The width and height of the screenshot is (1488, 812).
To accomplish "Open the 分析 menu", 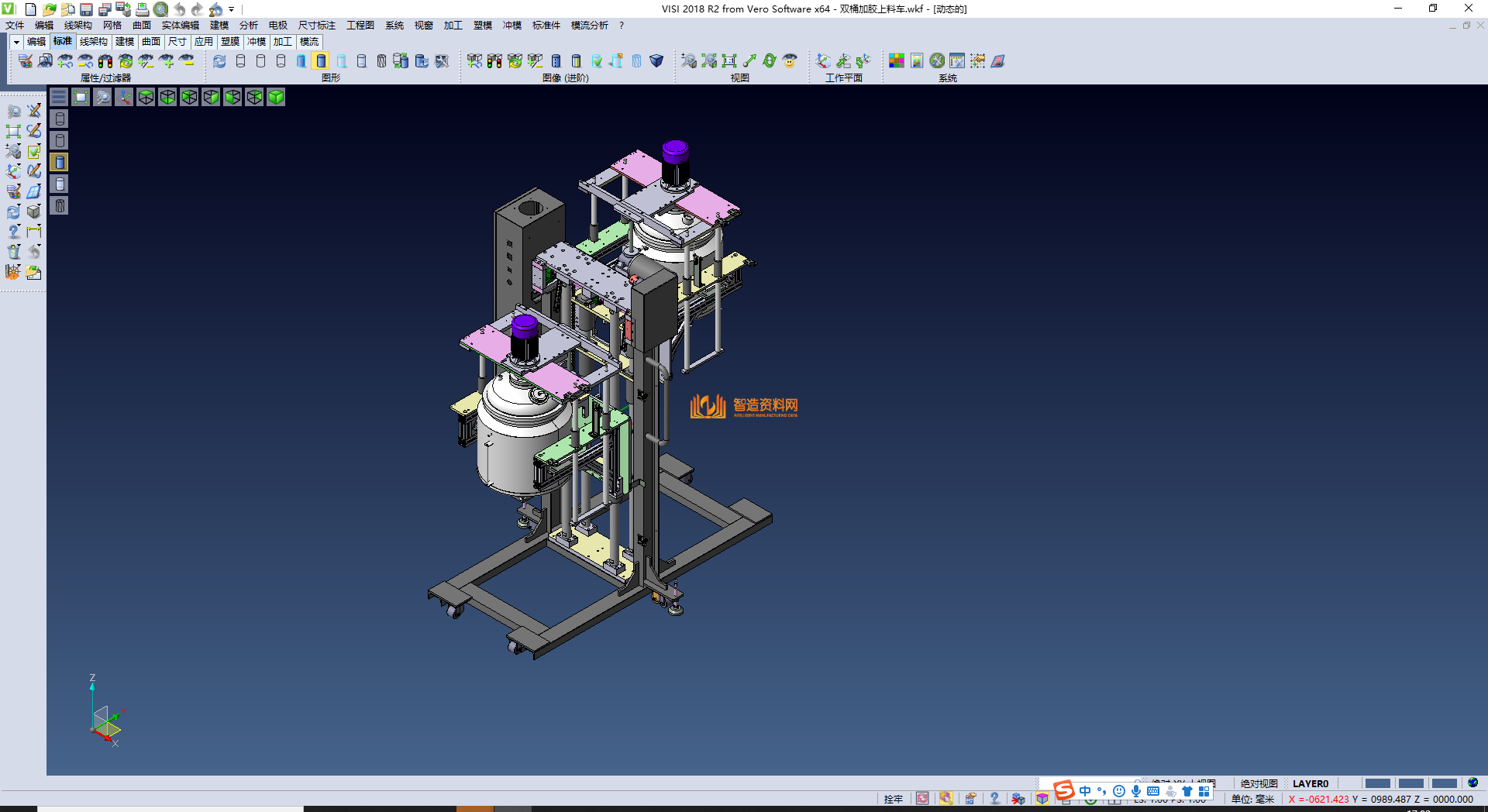I will (248, 26).
